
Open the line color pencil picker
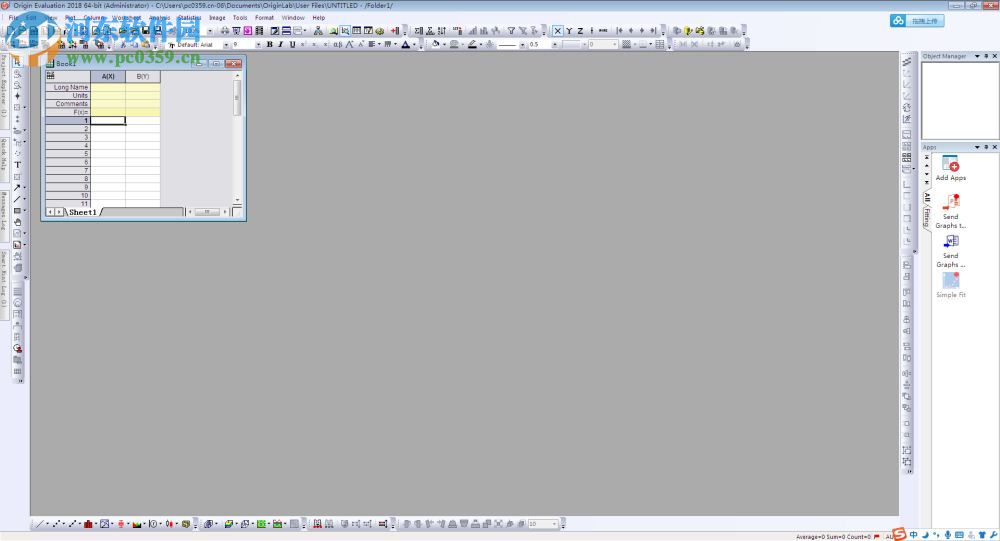coord(473,45)
